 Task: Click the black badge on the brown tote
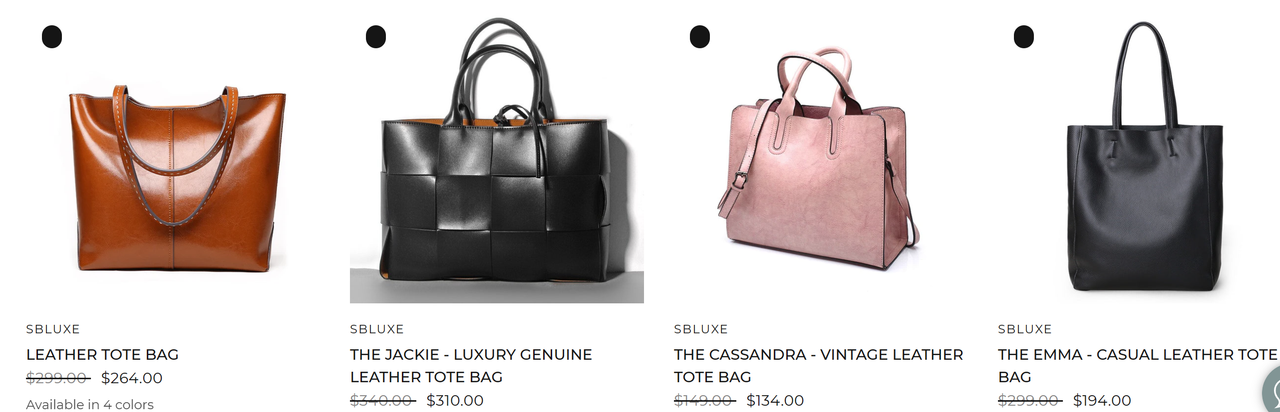coord(52,37)
